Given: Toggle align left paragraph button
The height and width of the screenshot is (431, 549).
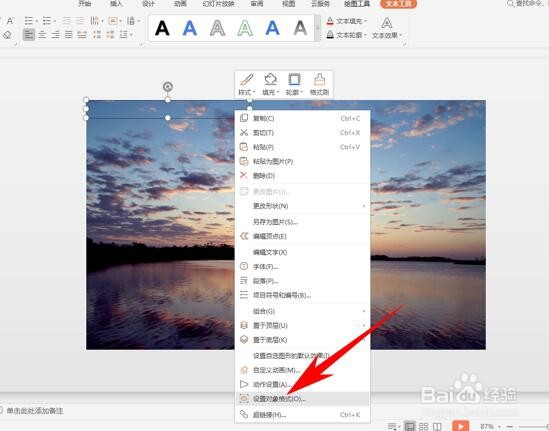Looking at the screenshot, I should [29, 35].
